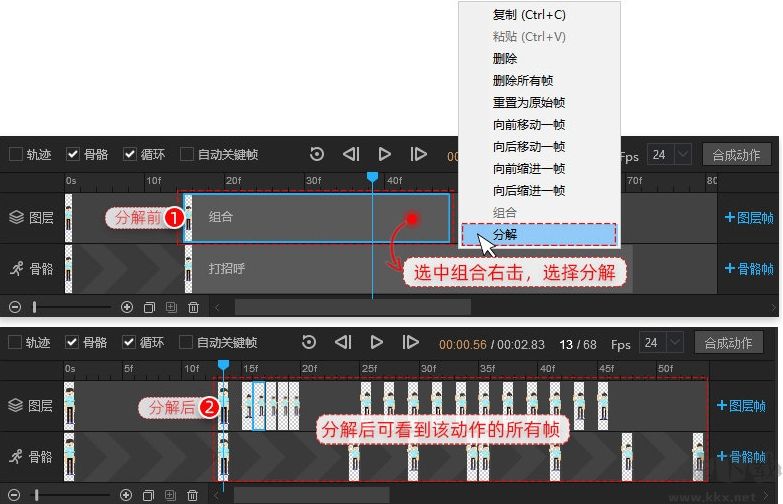783x504 pixels.
Task: Add layer frame via +图层帧 upper panel
Action: tap(749, 218)
